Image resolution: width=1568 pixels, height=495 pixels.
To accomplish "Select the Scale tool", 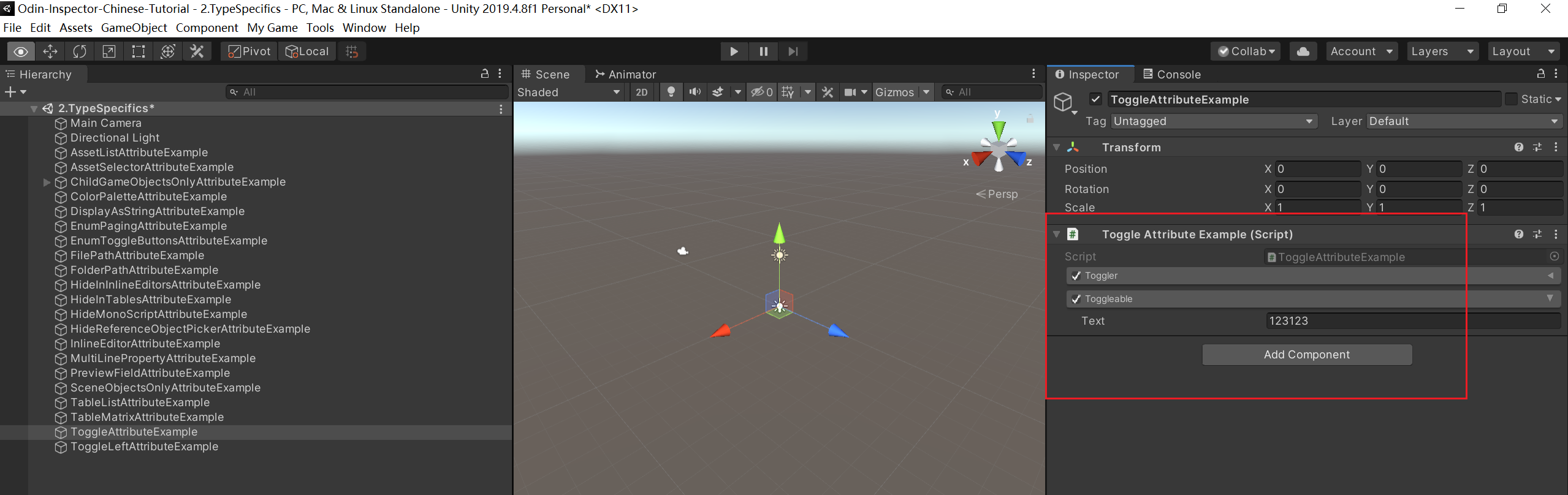I will tap(109, 51).
